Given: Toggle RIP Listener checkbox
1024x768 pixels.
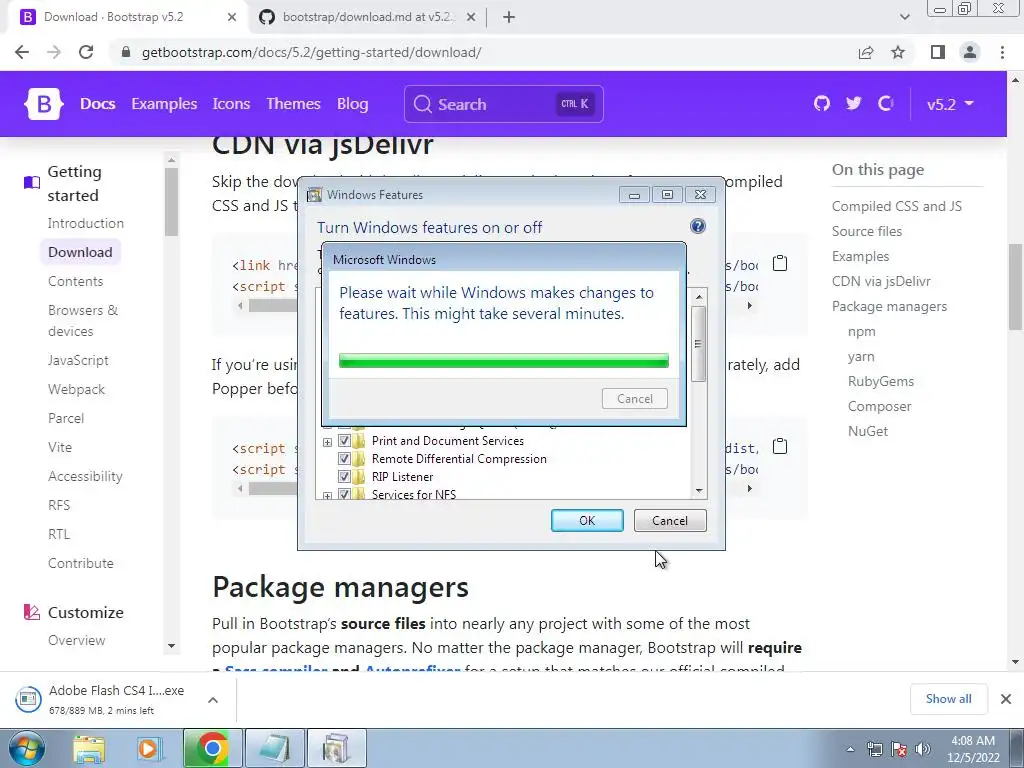Looking at the screenshot, I should click(344, 477).
